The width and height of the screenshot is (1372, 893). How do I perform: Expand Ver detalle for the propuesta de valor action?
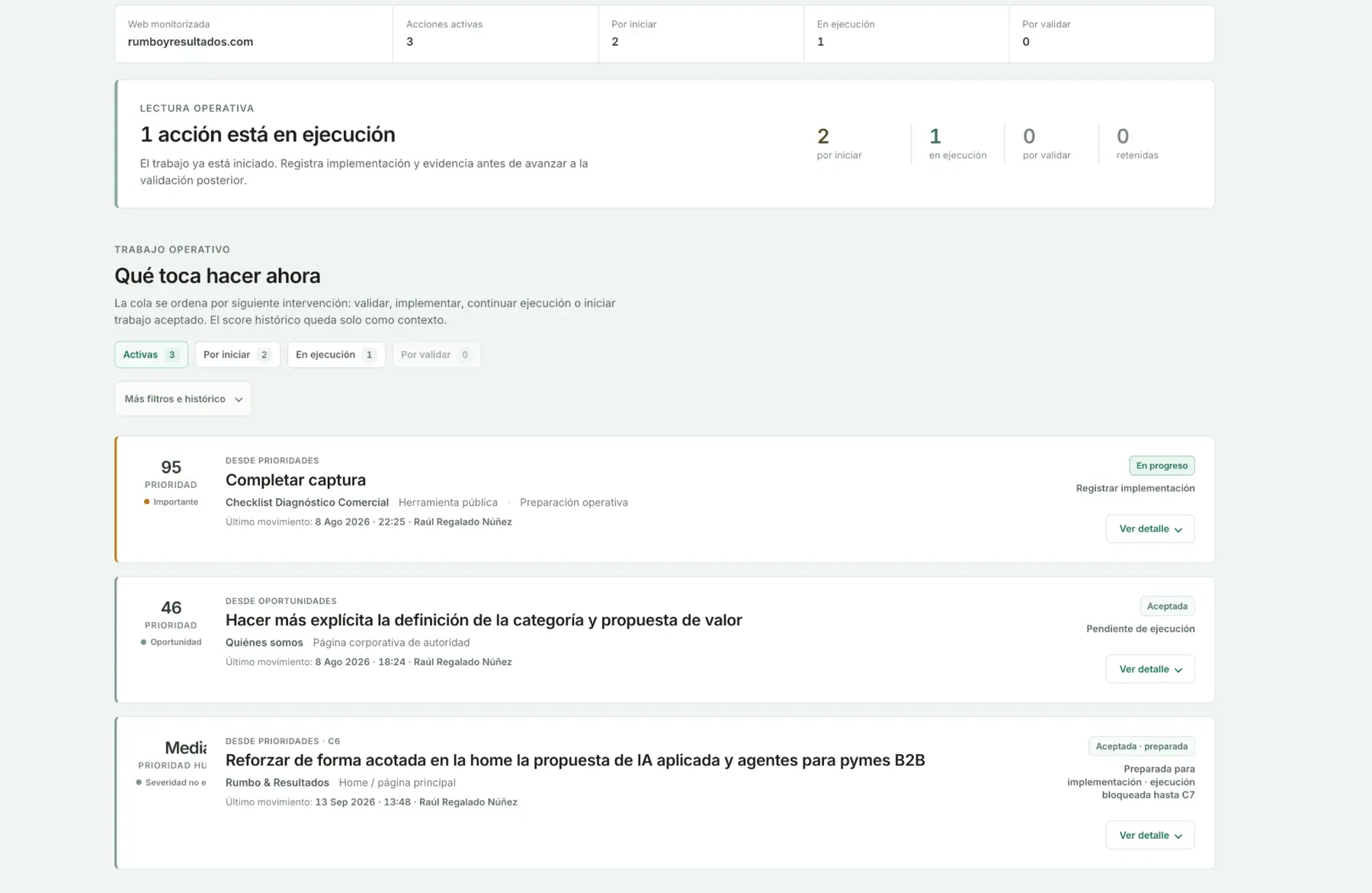pos(1149,669)
